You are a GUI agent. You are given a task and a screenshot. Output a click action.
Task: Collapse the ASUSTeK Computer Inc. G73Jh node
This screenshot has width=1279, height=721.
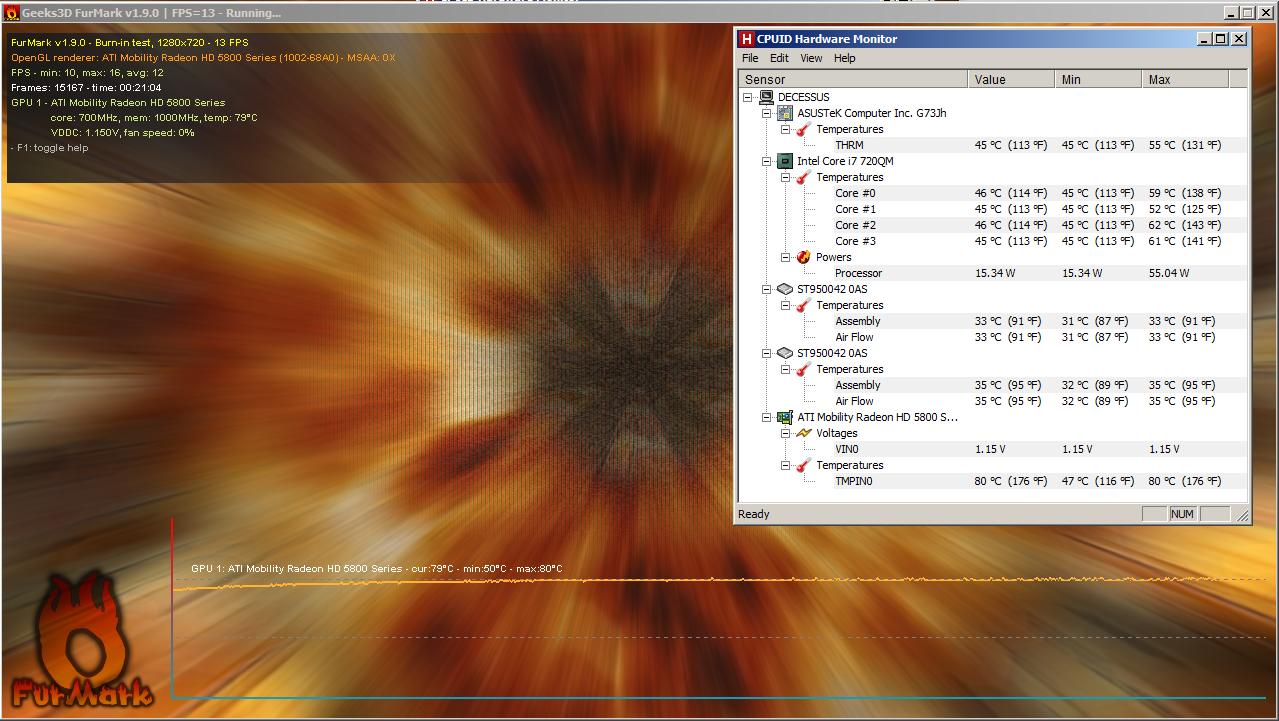[x=767, y=113]
